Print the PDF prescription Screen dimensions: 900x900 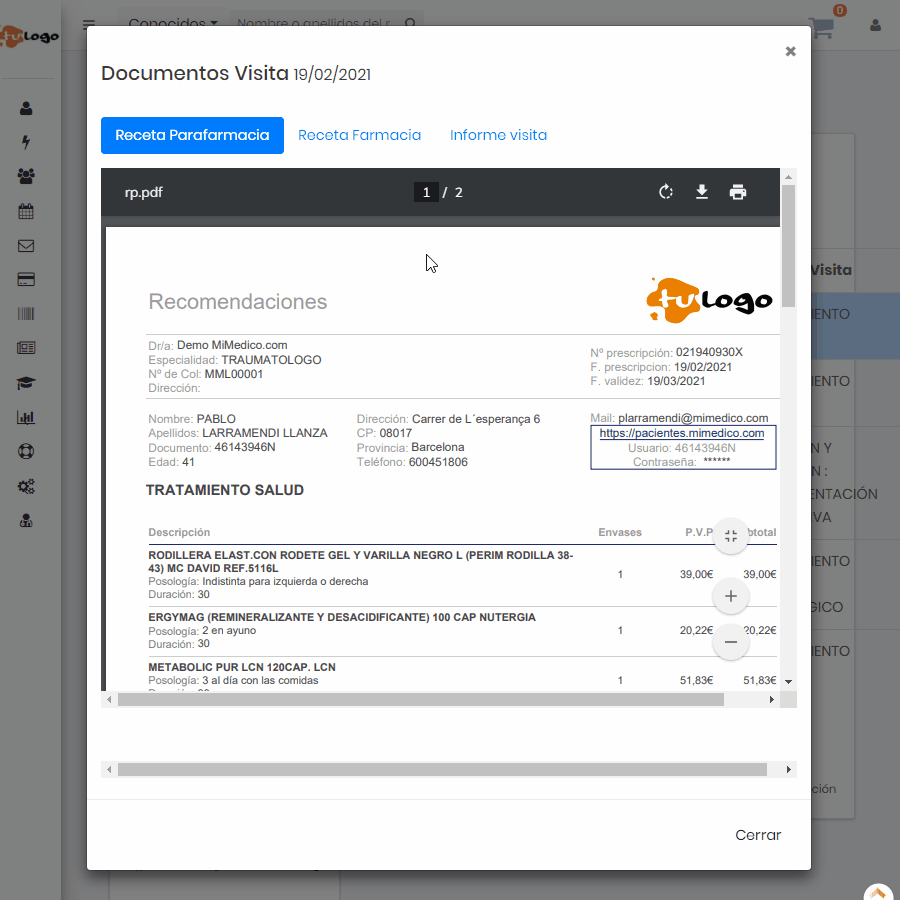point(738,192)
